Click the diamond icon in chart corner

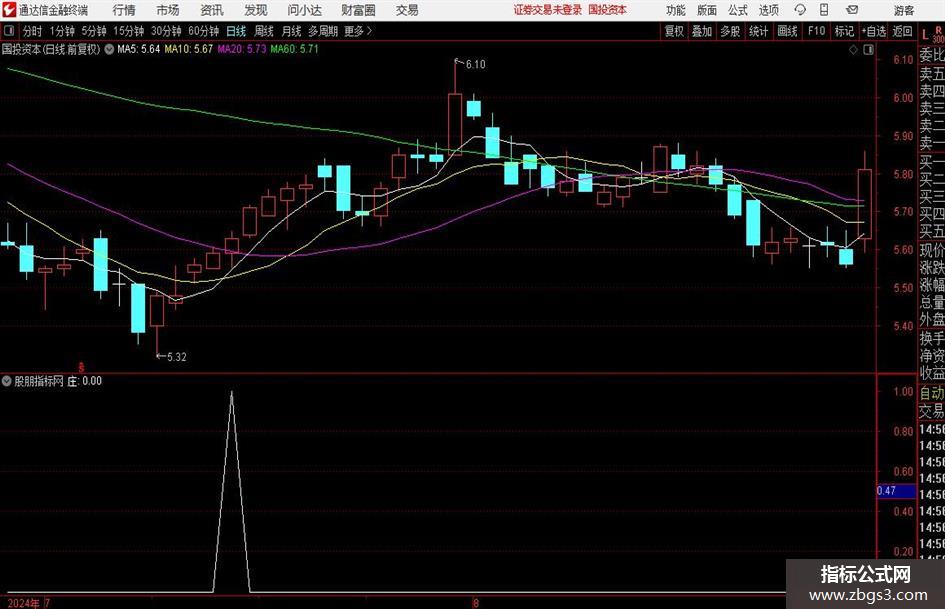pos(853,50)
